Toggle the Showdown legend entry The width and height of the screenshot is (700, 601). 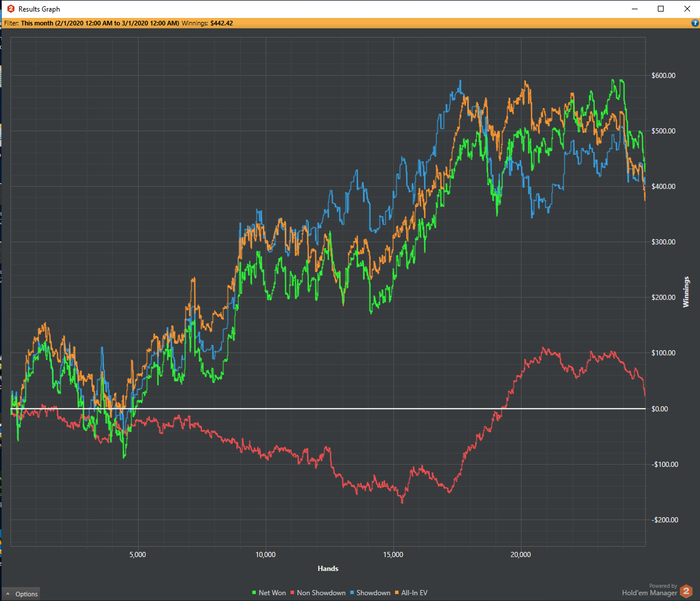point(370,593)
